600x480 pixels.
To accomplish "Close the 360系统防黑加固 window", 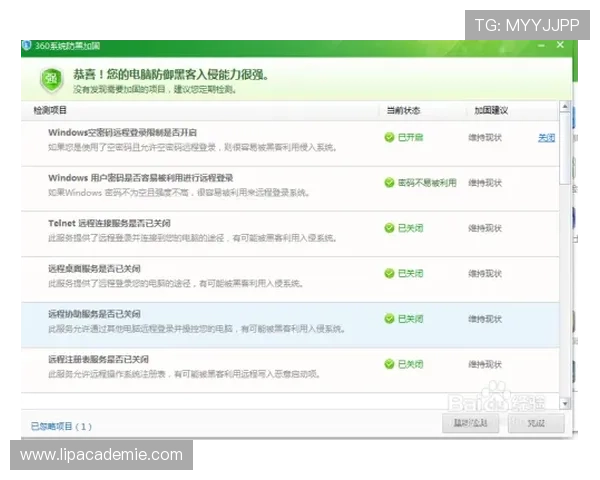I will click(560, 45).
